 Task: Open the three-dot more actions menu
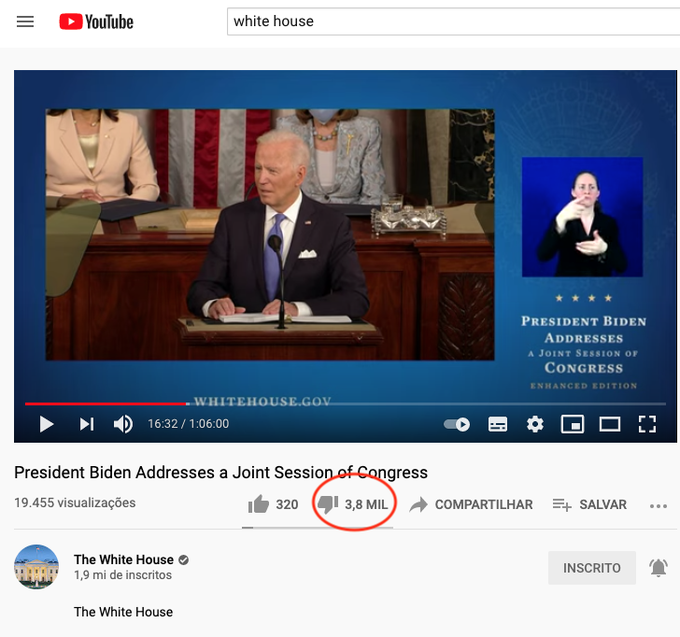tap(658, 505)
